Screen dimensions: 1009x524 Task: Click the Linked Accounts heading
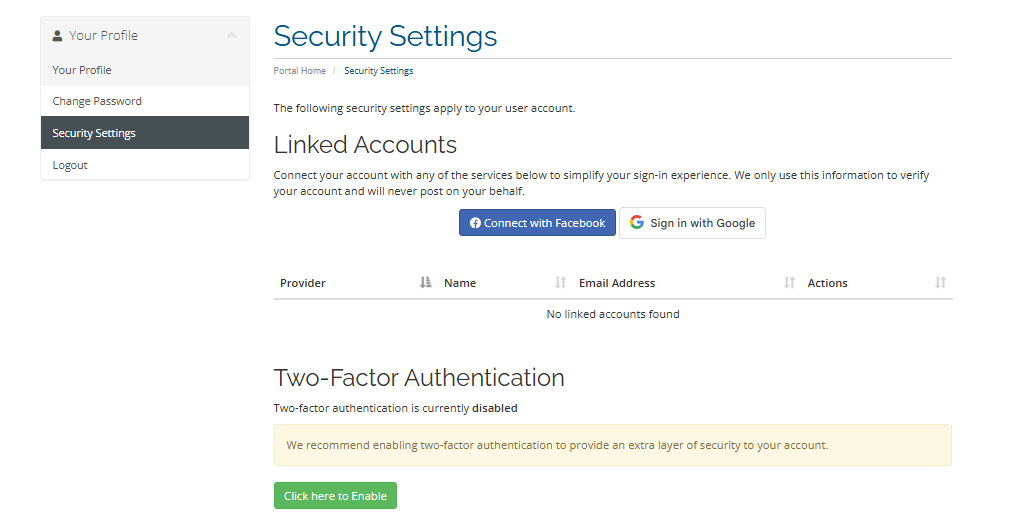365,145
